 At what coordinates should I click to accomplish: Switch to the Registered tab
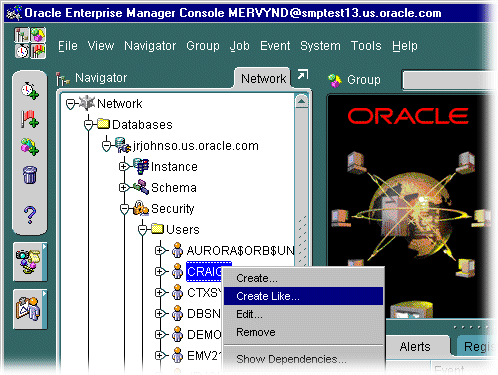(477, 347)
